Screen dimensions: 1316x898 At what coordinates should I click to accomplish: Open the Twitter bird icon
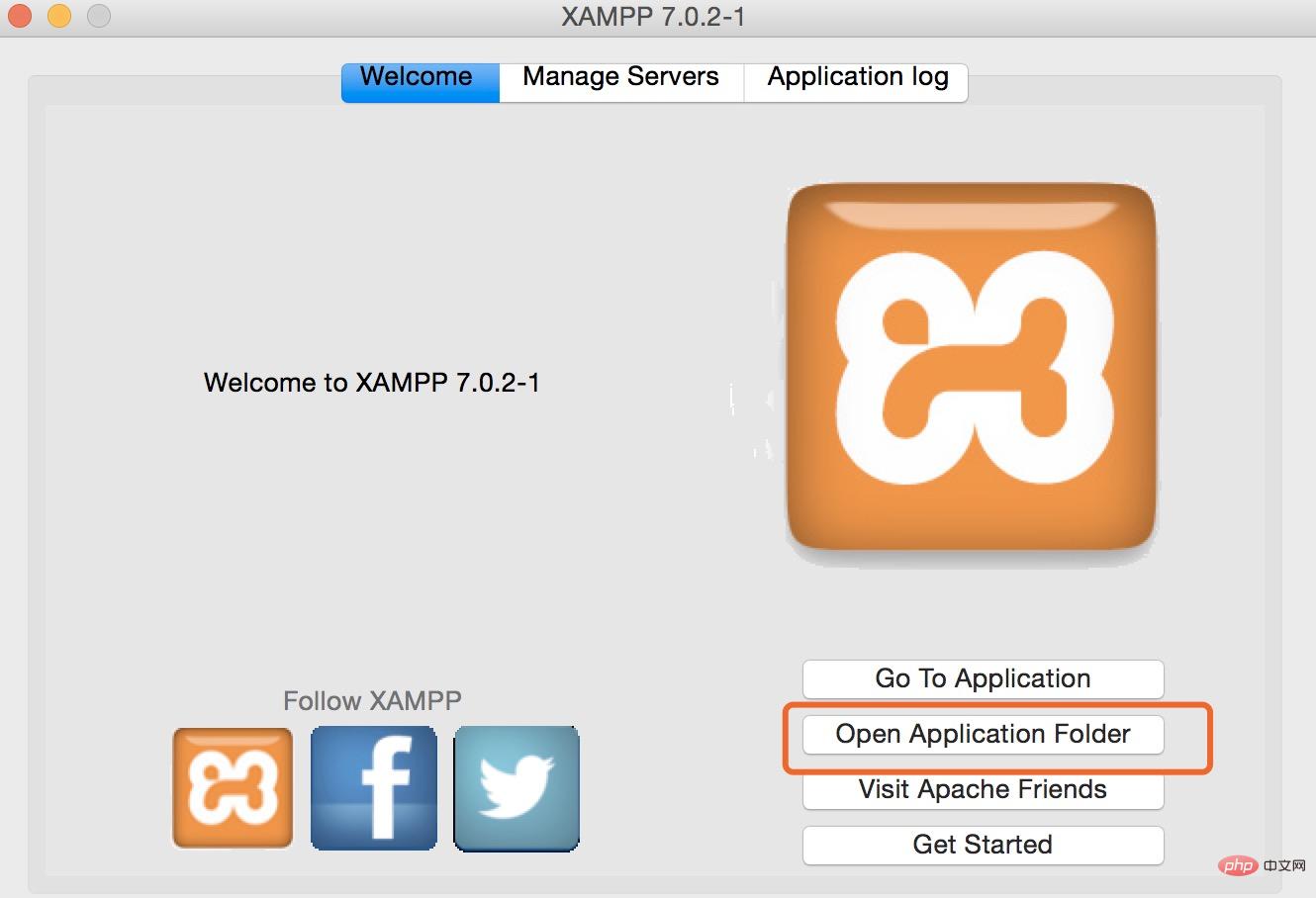(x=517, y=788)
